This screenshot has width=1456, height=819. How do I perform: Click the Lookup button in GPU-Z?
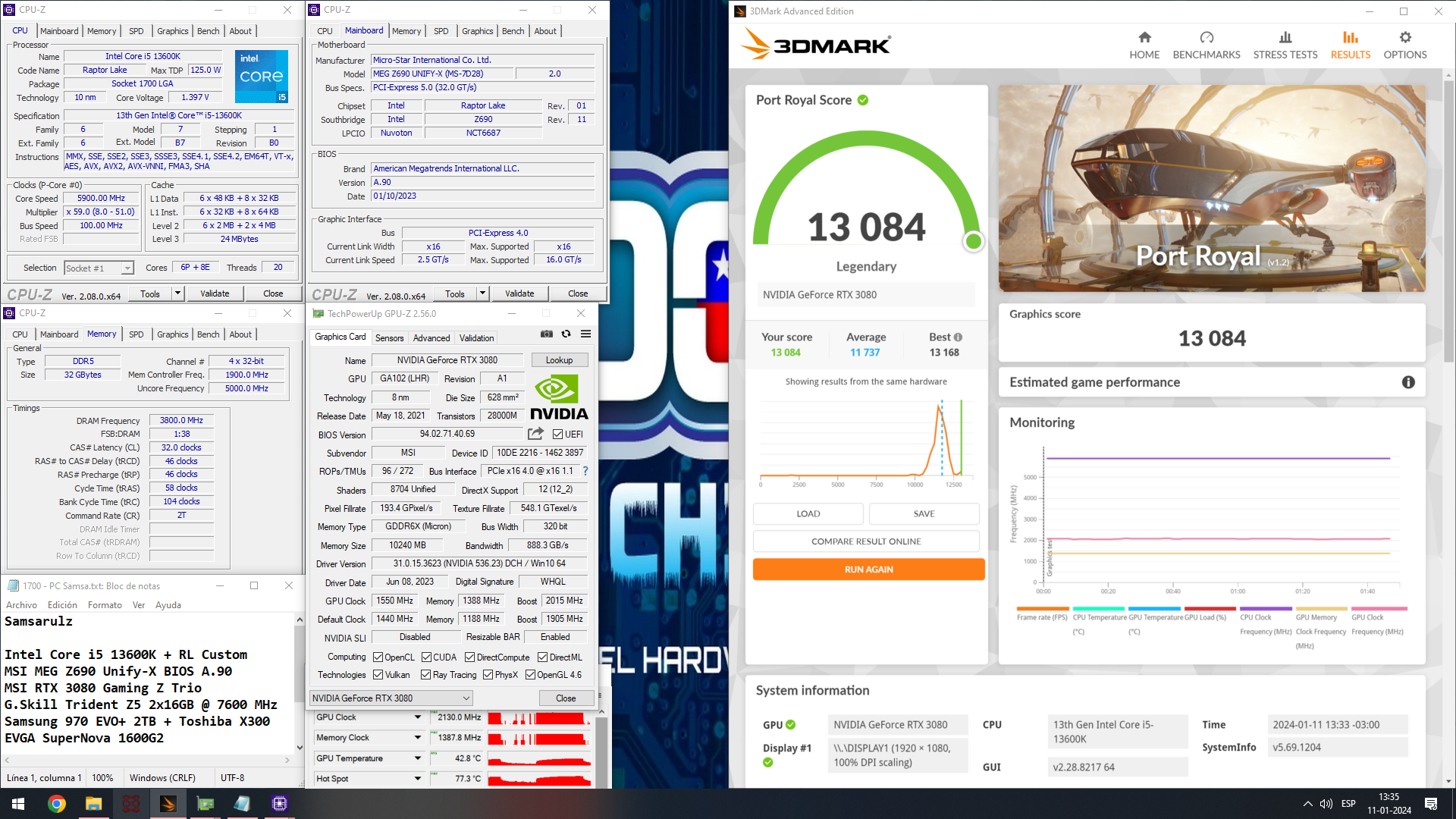point(559,360)
